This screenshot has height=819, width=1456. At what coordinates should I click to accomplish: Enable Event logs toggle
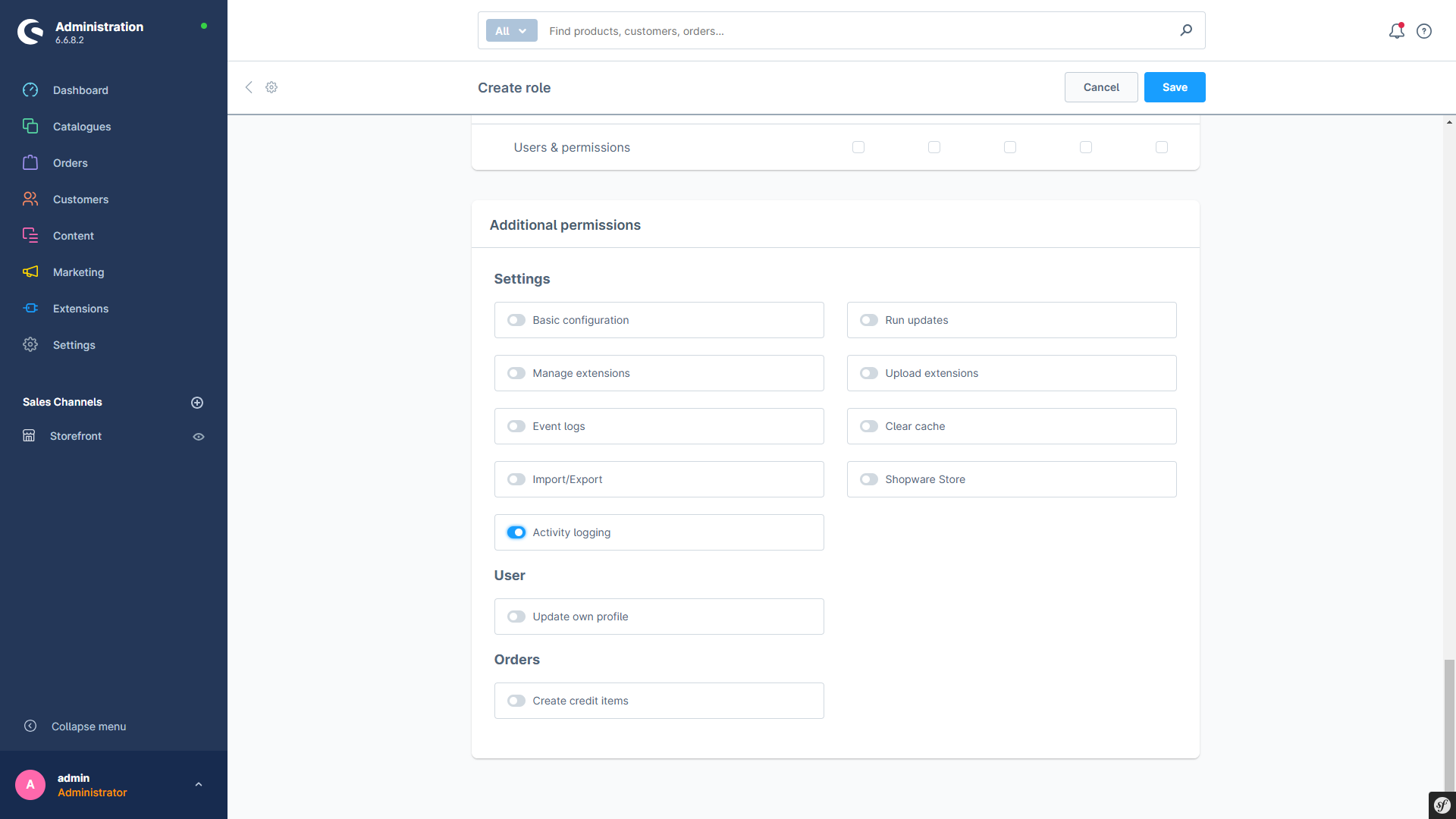pos(516,427)
